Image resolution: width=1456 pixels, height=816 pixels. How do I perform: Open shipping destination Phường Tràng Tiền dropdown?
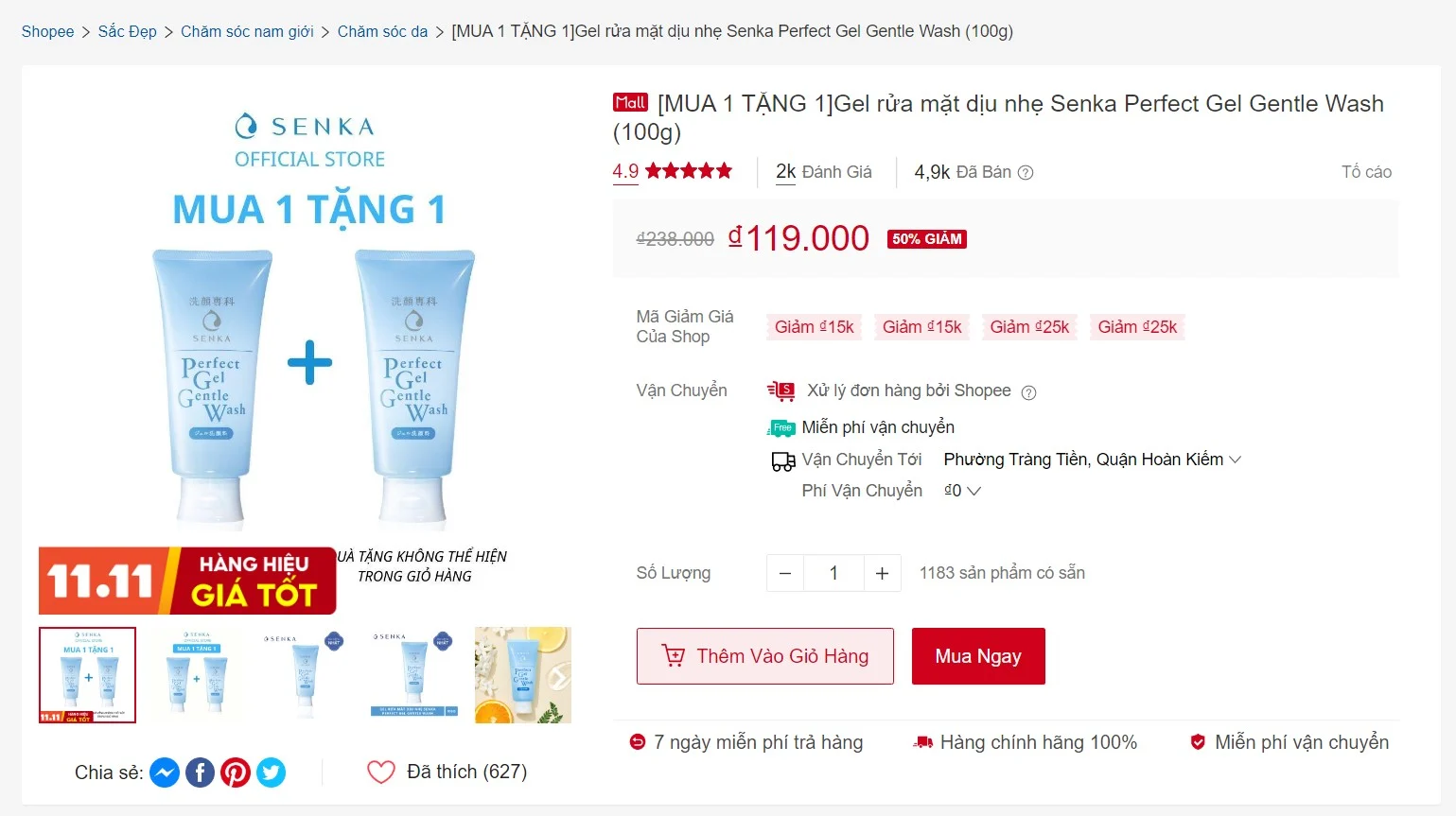point(1092,460)
